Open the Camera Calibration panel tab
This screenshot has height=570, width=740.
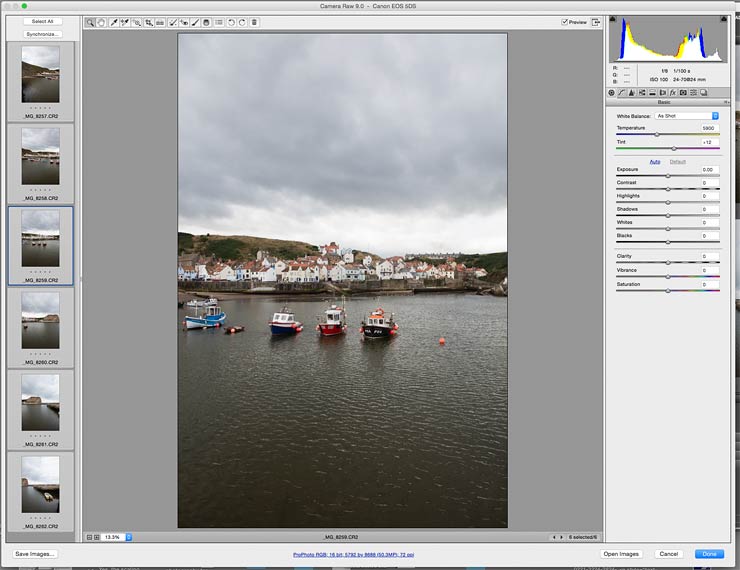coord(683,93)
